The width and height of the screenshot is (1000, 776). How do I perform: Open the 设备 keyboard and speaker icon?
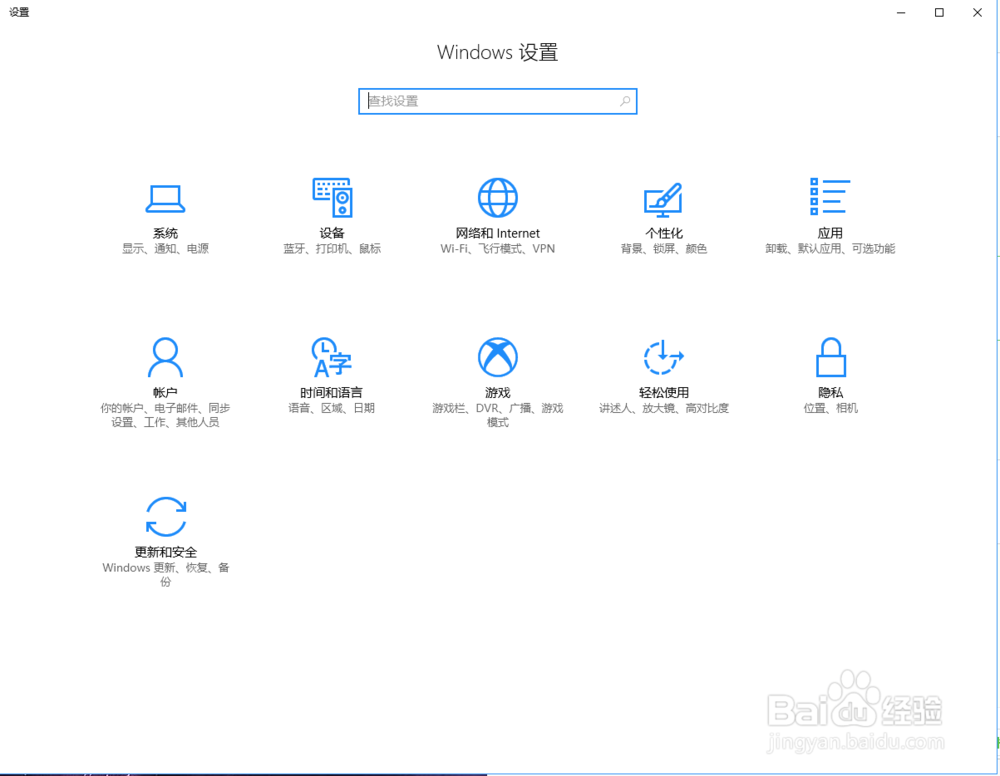tap(332, 198)
